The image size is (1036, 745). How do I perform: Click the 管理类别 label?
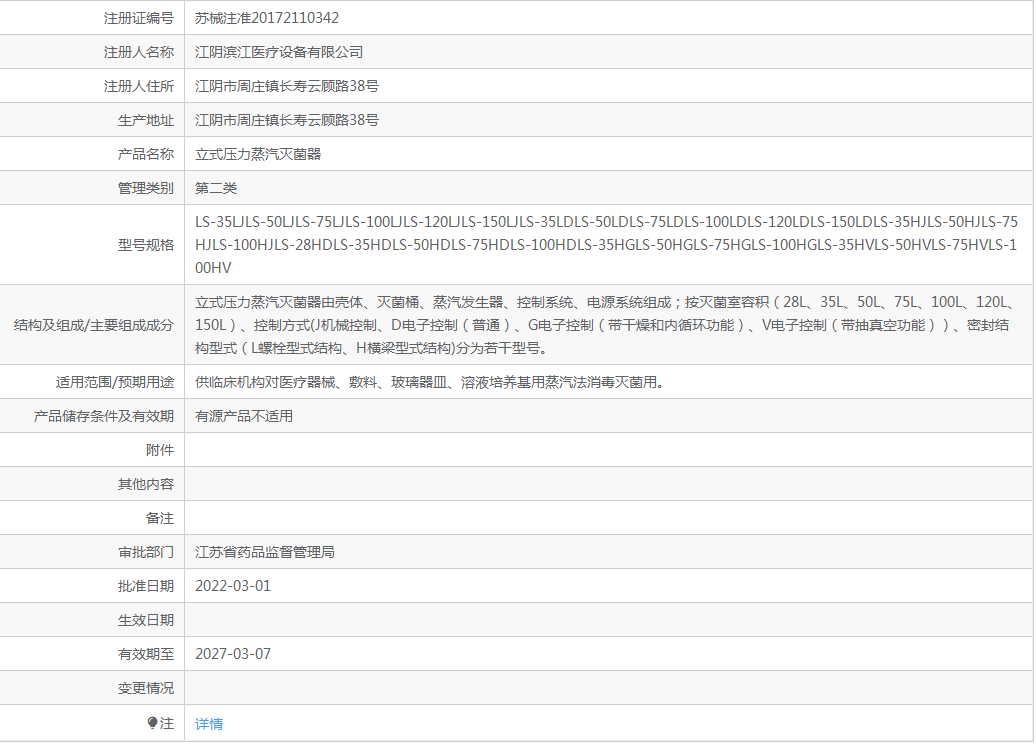click(x=146, y=188)
